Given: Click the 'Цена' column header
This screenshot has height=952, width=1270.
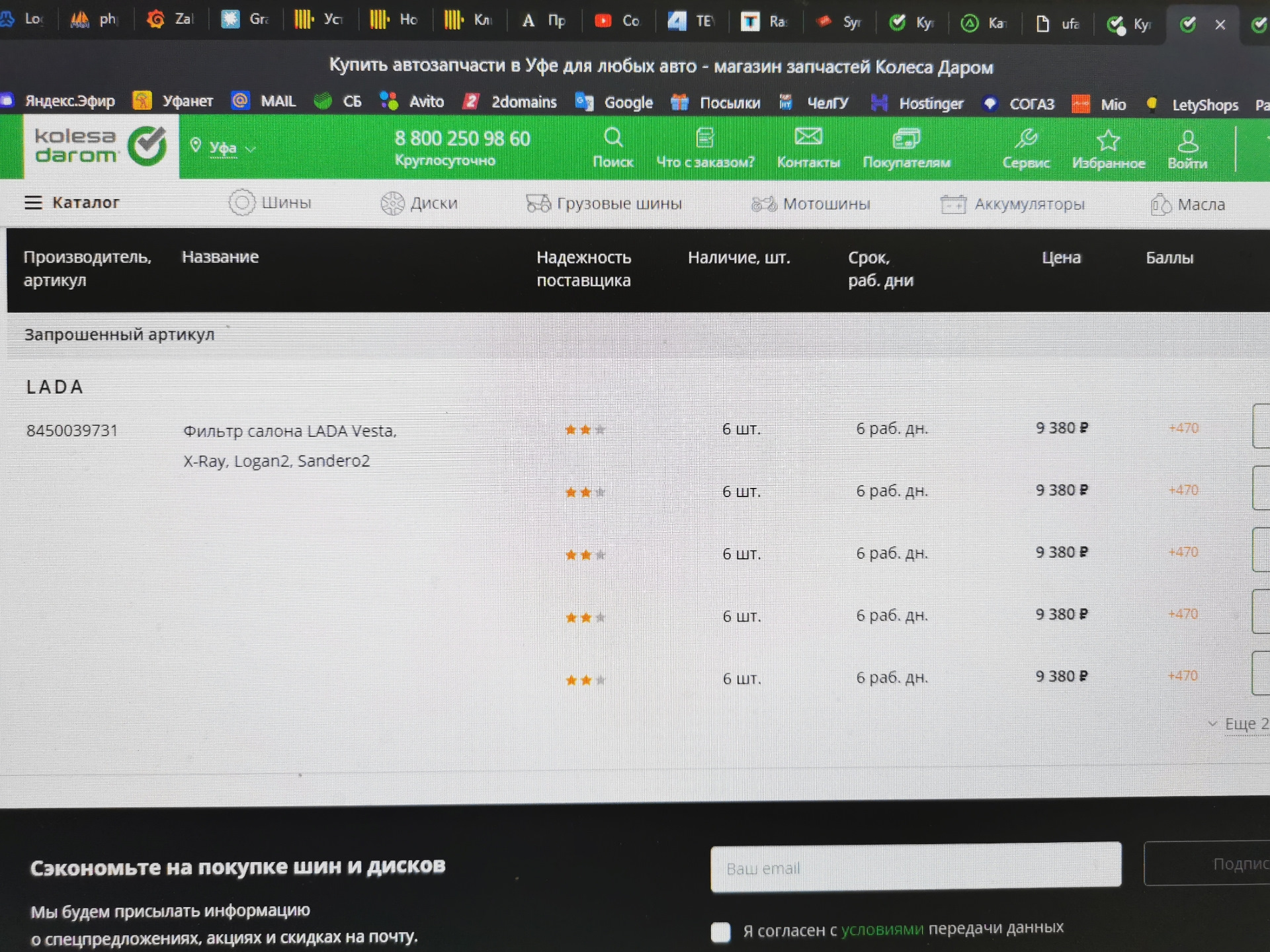Looking at the screenshot, I should [1061, 258].
